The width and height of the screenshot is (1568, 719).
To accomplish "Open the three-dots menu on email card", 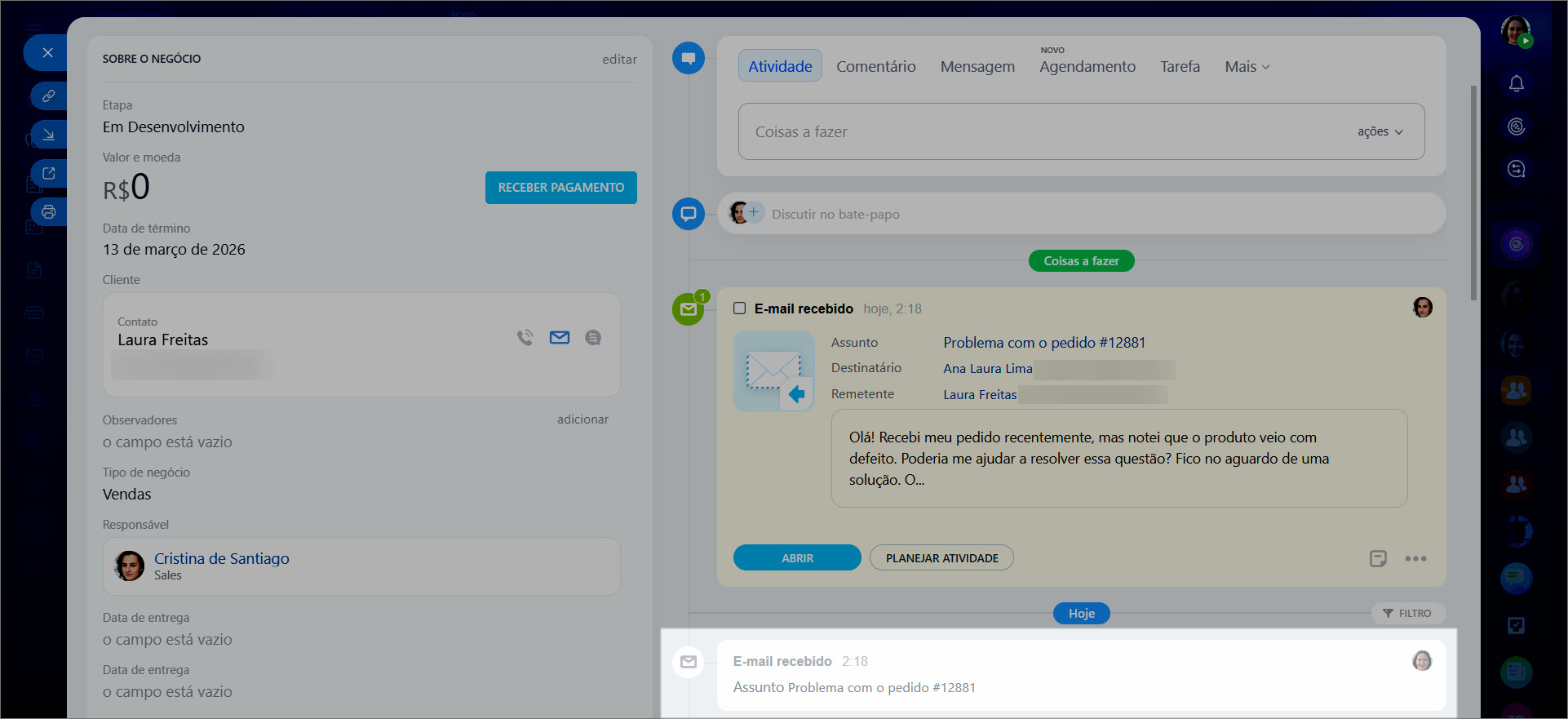I will tap(1415, 558).
